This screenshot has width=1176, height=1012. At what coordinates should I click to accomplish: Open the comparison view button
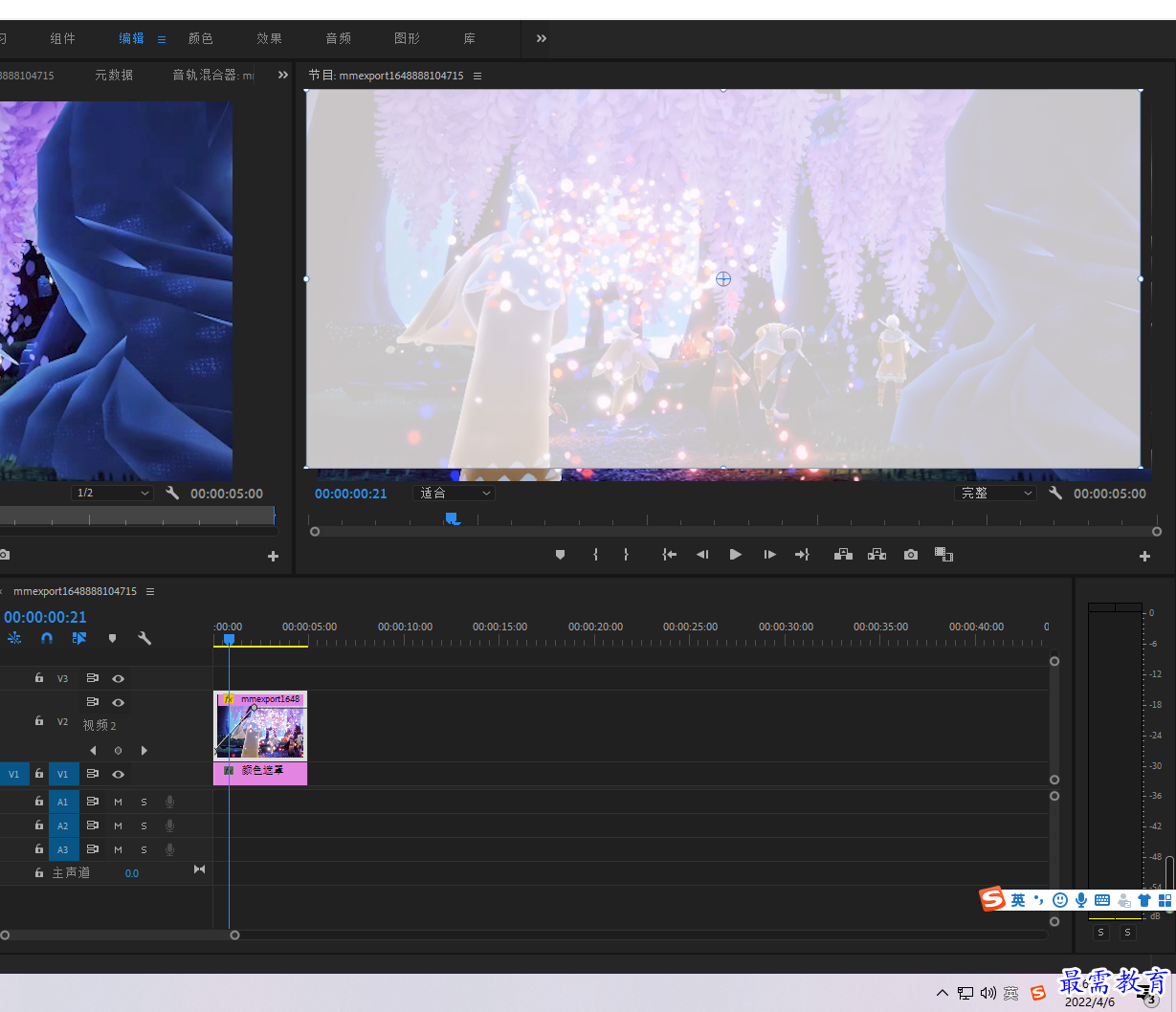pyautogui.click(x=943, y=555)
